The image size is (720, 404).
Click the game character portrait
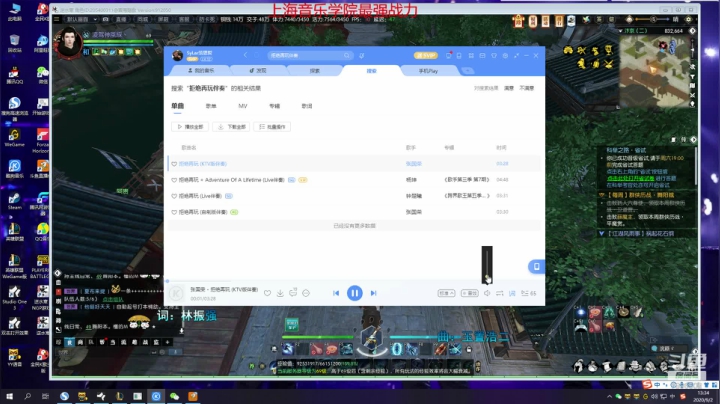tap(69, 42)
